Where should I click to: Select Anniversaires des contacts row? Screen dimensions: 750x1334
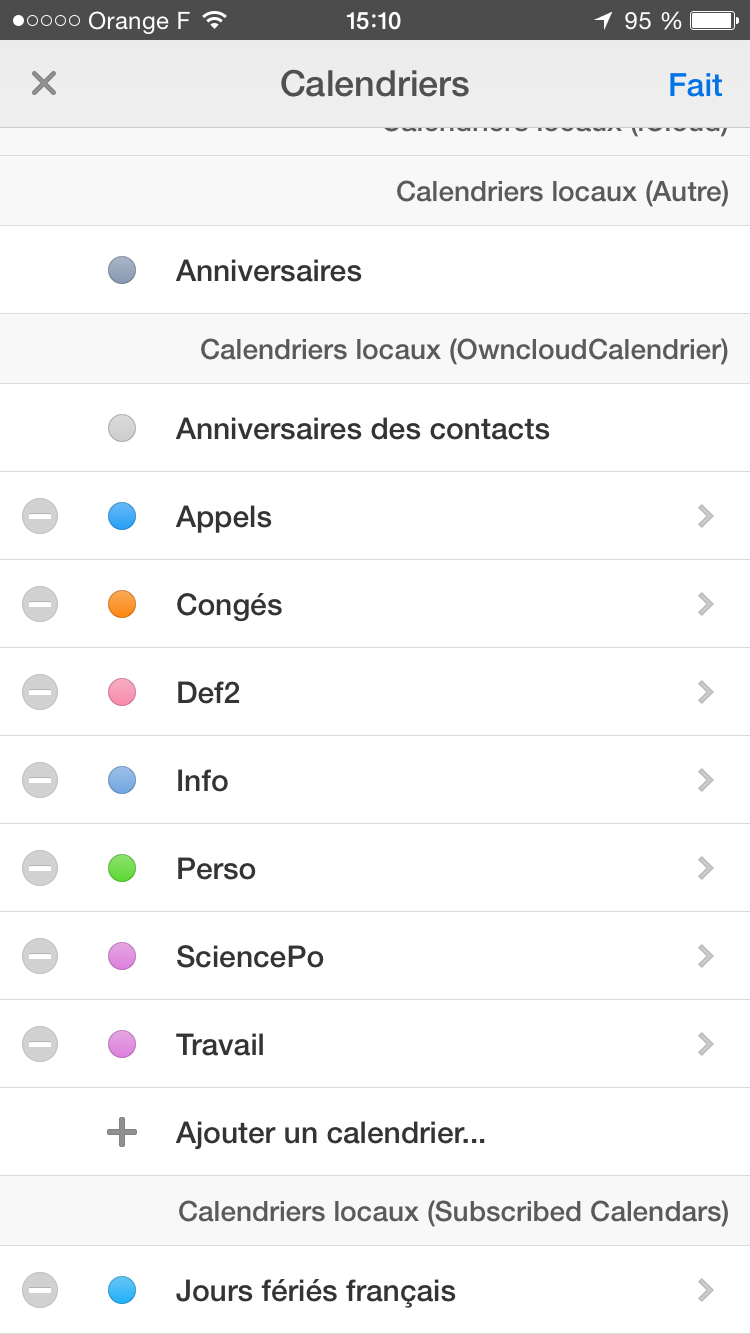pyautogui.click(x=362, y=429)
